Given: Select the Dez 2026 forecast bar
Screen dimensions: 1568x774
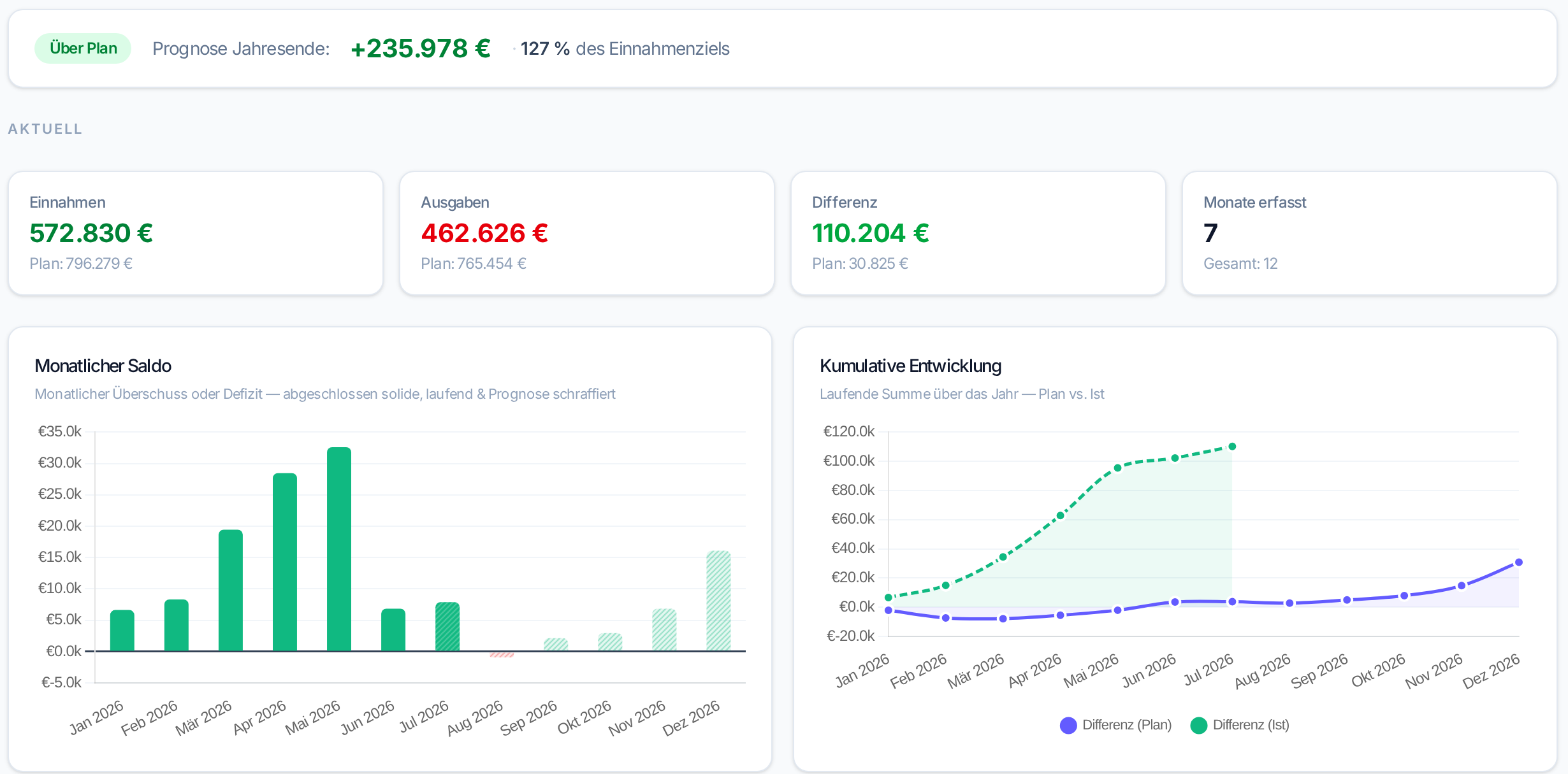Looking at the screenshot, I should (718, 601).
